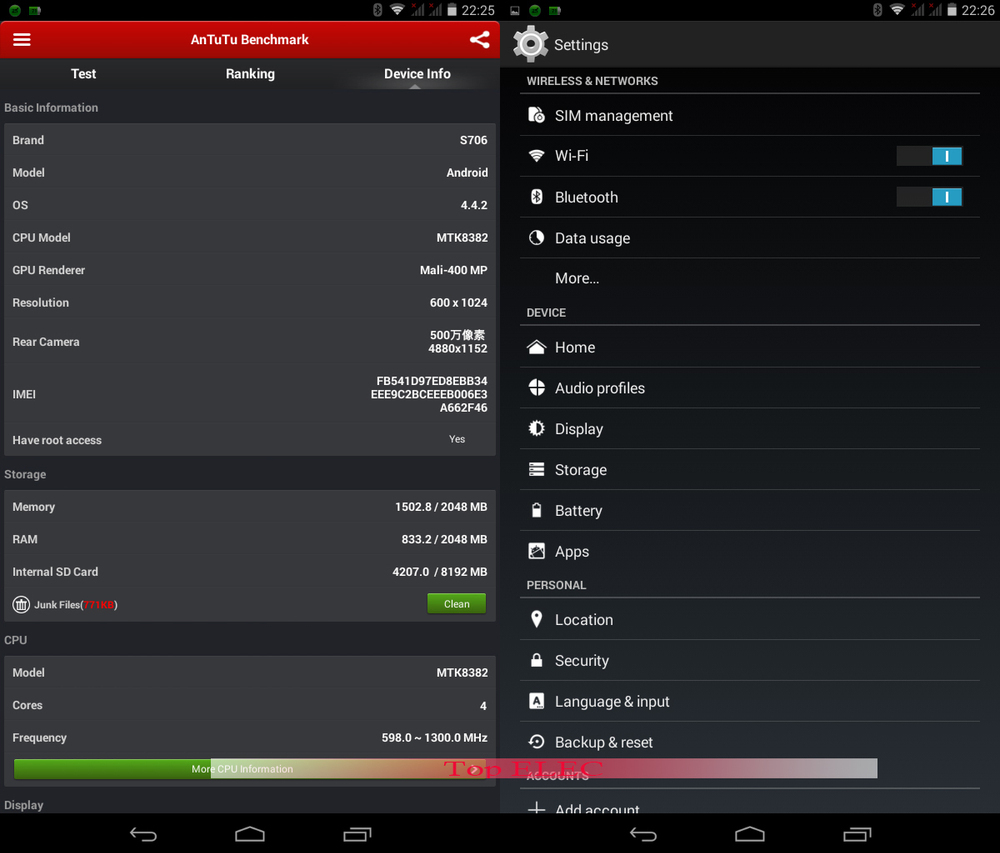Expand More... under Wireless & Networks
This screenshot has height=853, width=1000.
[x=577, y=278]
